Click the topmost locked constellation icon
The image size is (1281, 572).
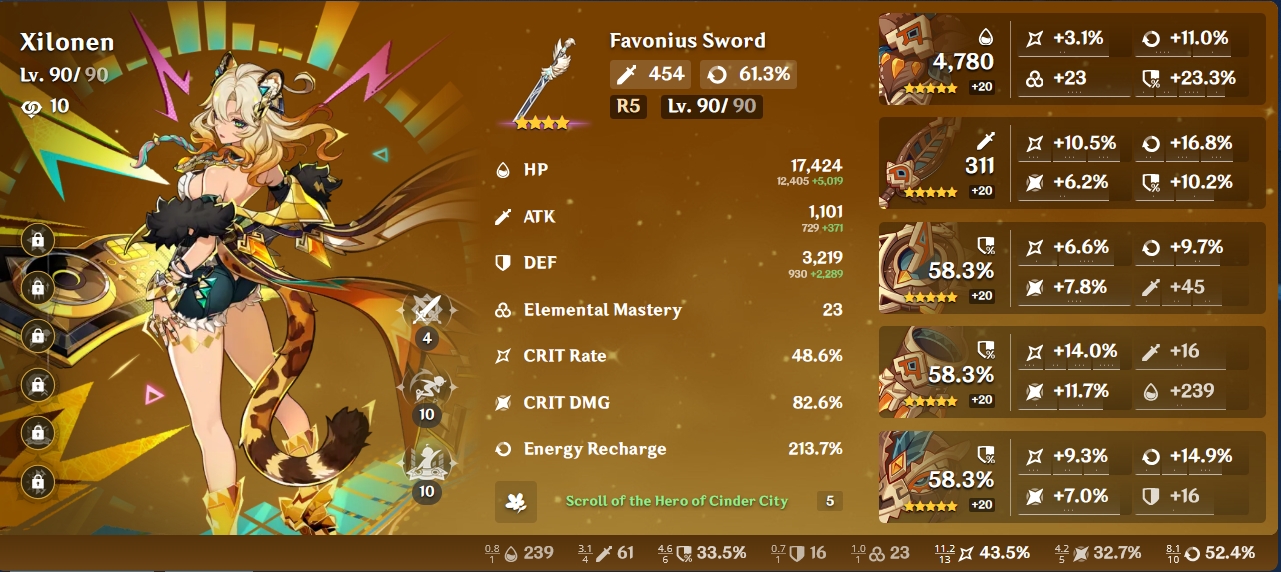37,240
